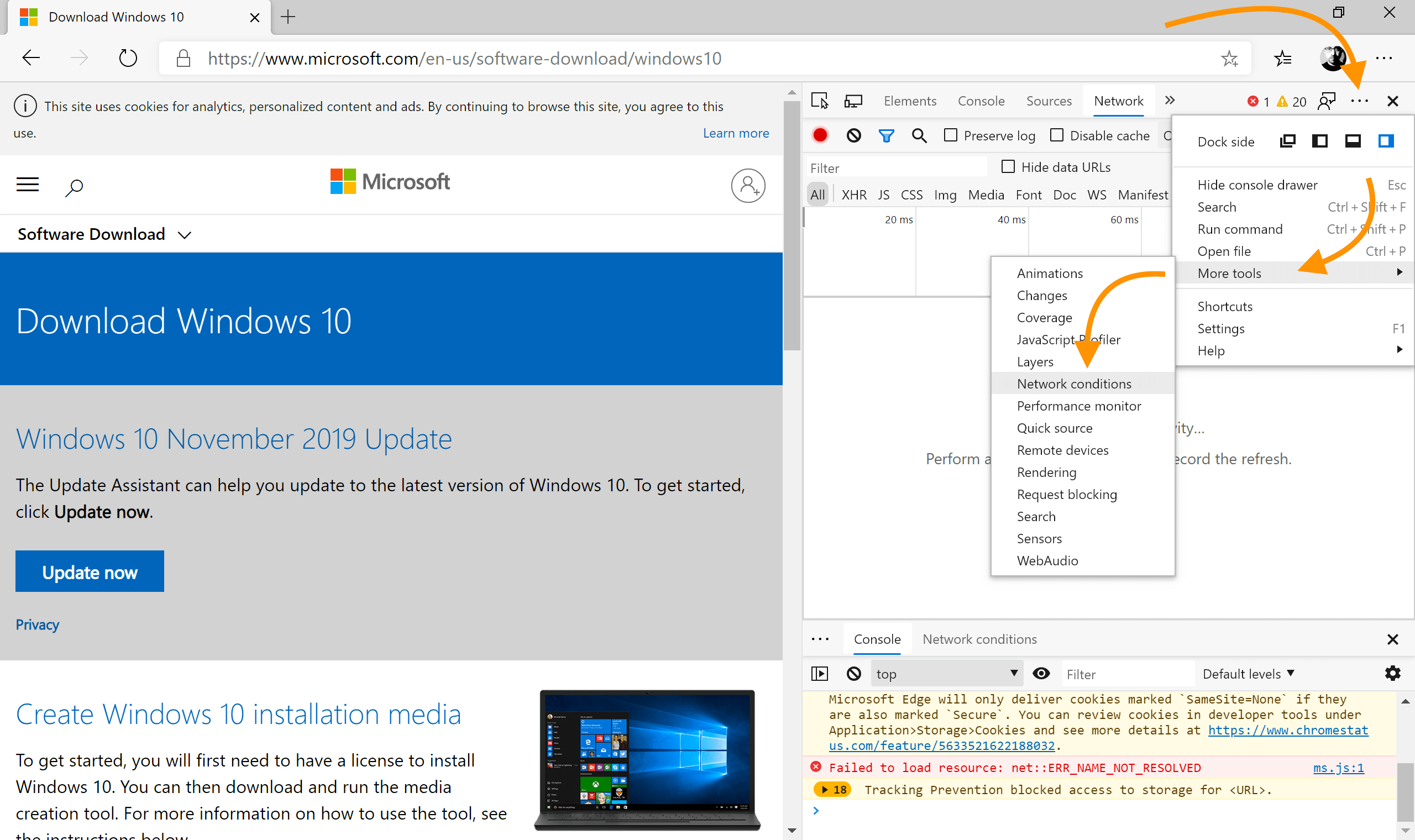Click the network Filter text field
1415x840 pixels.
coord(897,167)
